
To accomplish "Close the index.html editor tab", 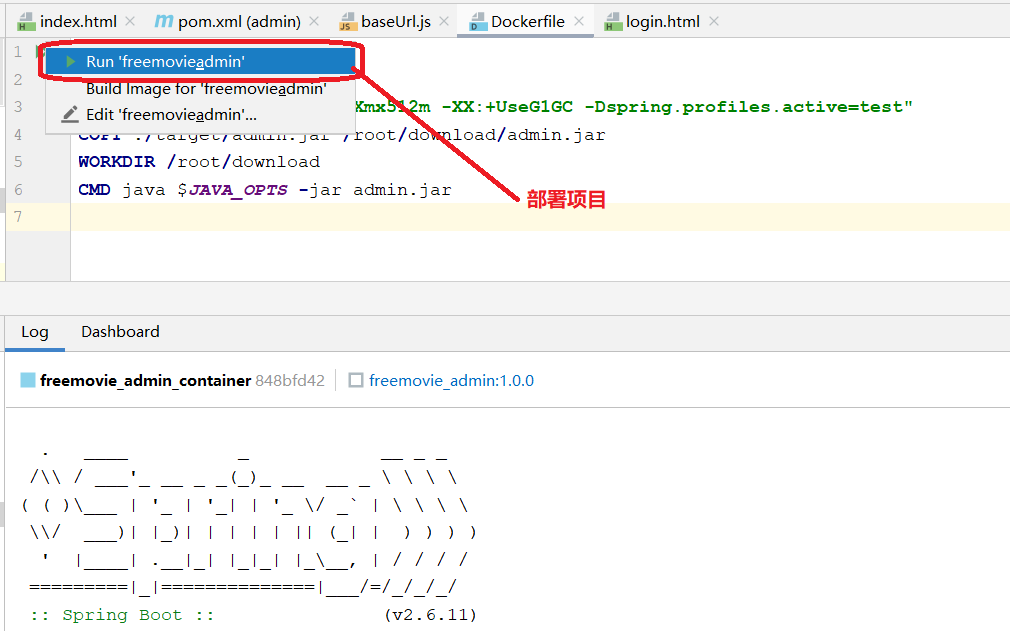I will pos(132,22).
